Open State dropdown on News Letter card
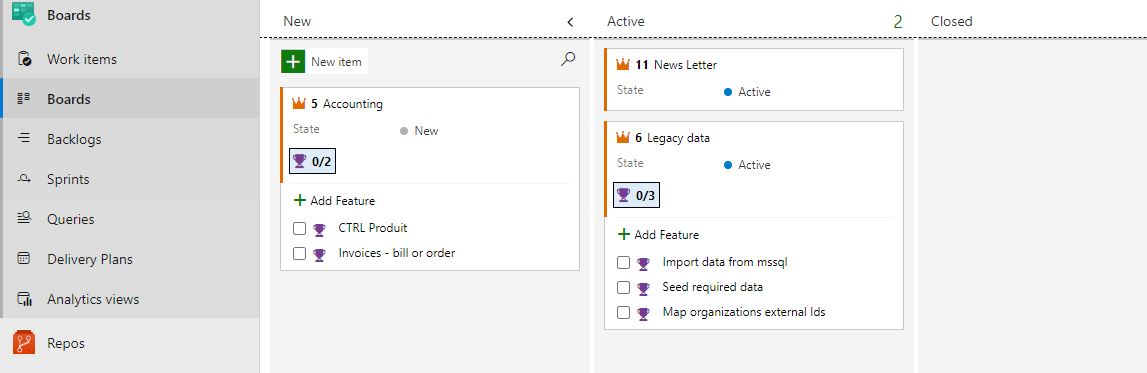 [x=747, y=92]
